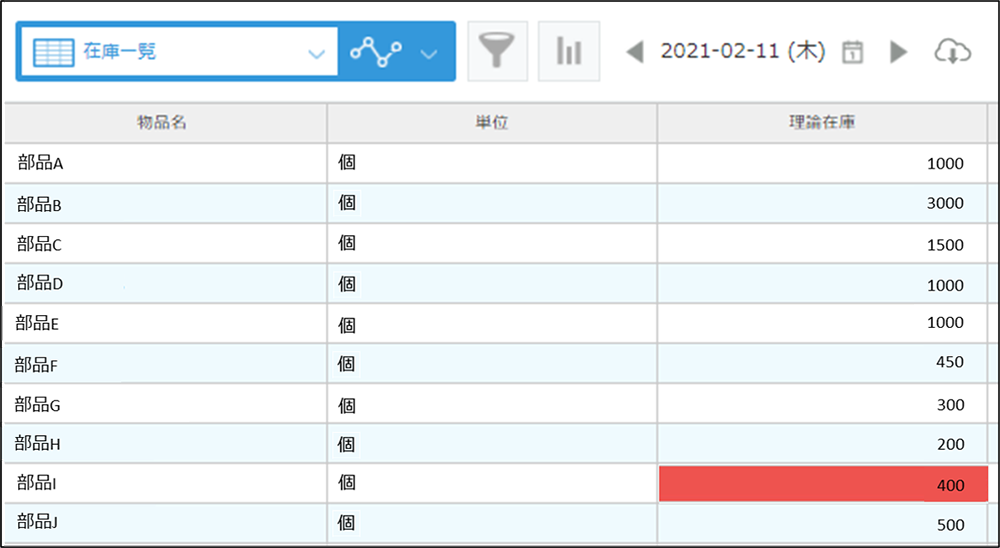Expand the 在庫一覧 view dropdown chevron
The height and width of the screenshot is (548, 1000).
[317, 53]
